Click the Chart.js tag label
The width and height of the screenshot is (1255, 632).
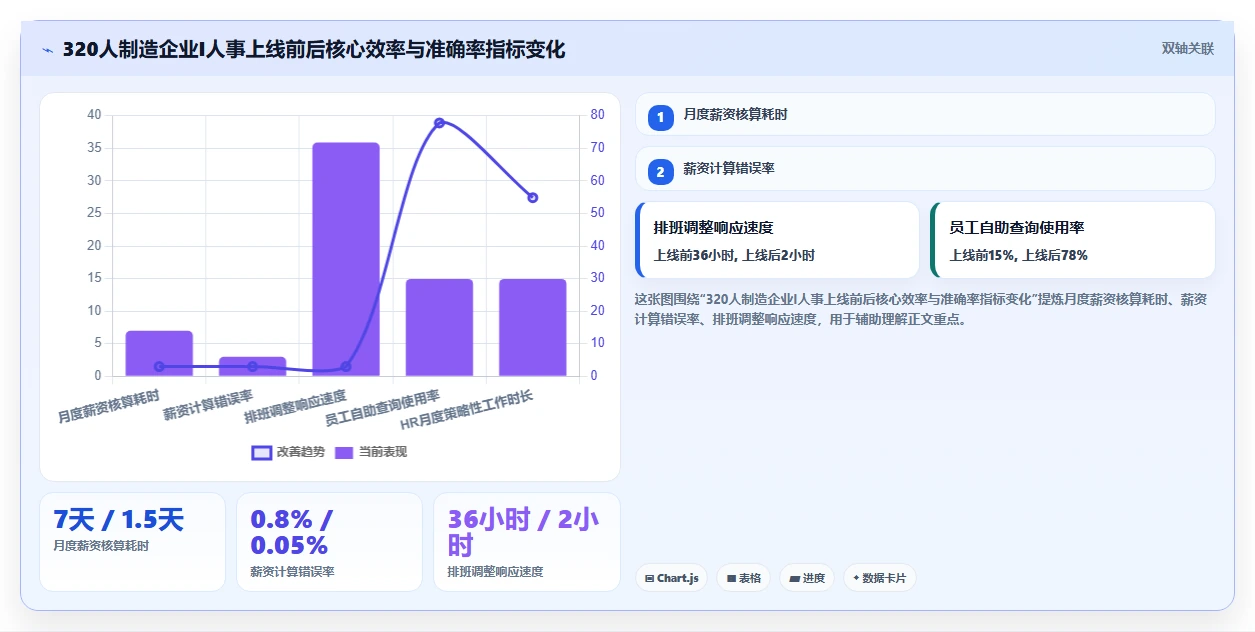680,578
